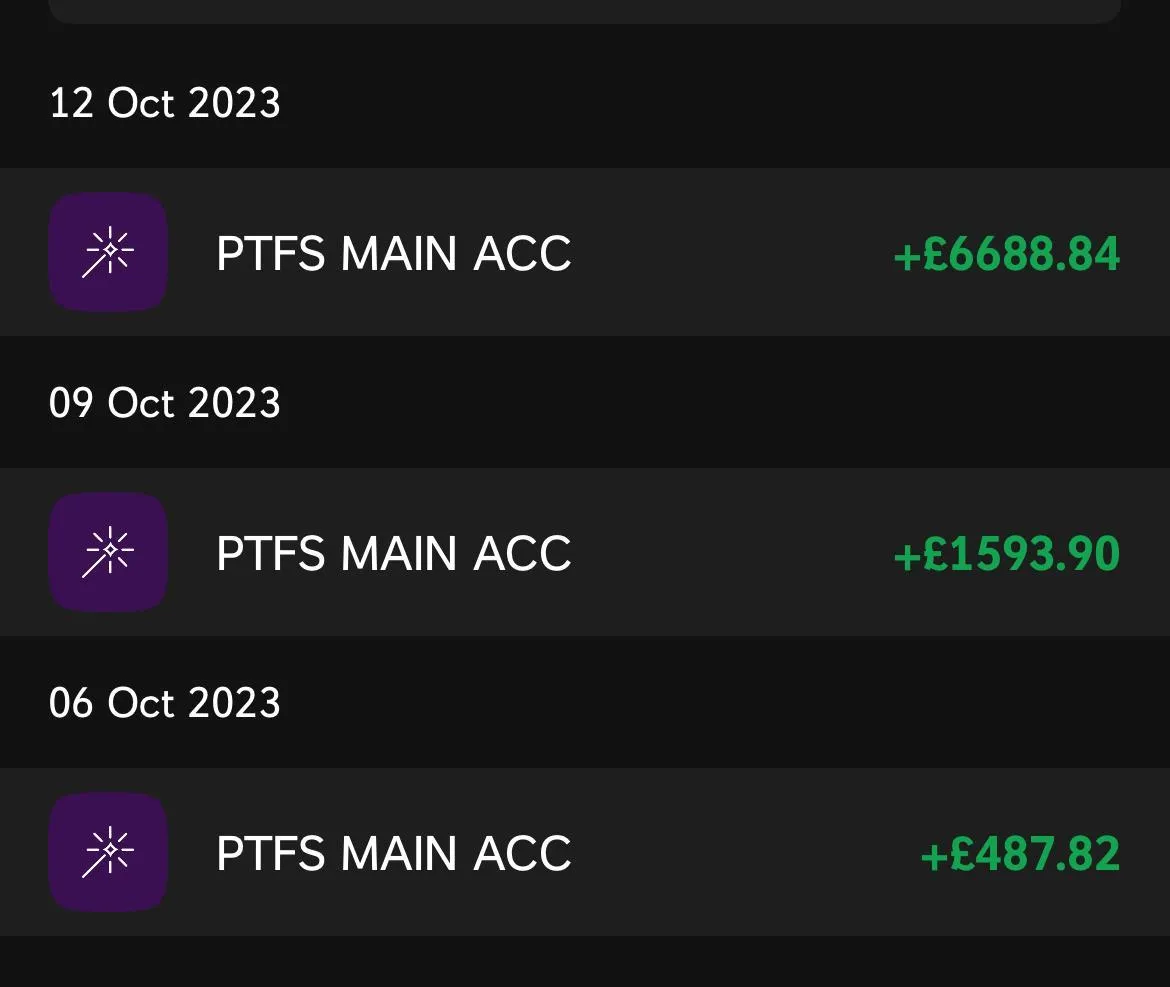Tap the partially visible card at the top
The height and width of the screenshot is (987, 1170).
click(x=584, y=10)
